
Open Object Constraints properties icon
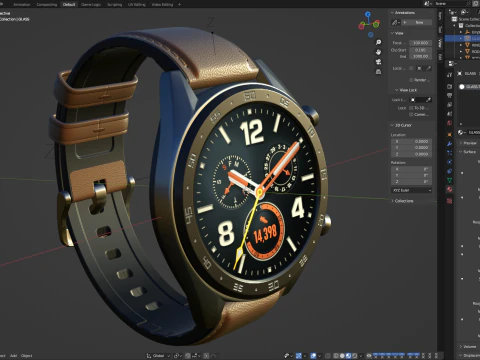click(x=450, y=171)
